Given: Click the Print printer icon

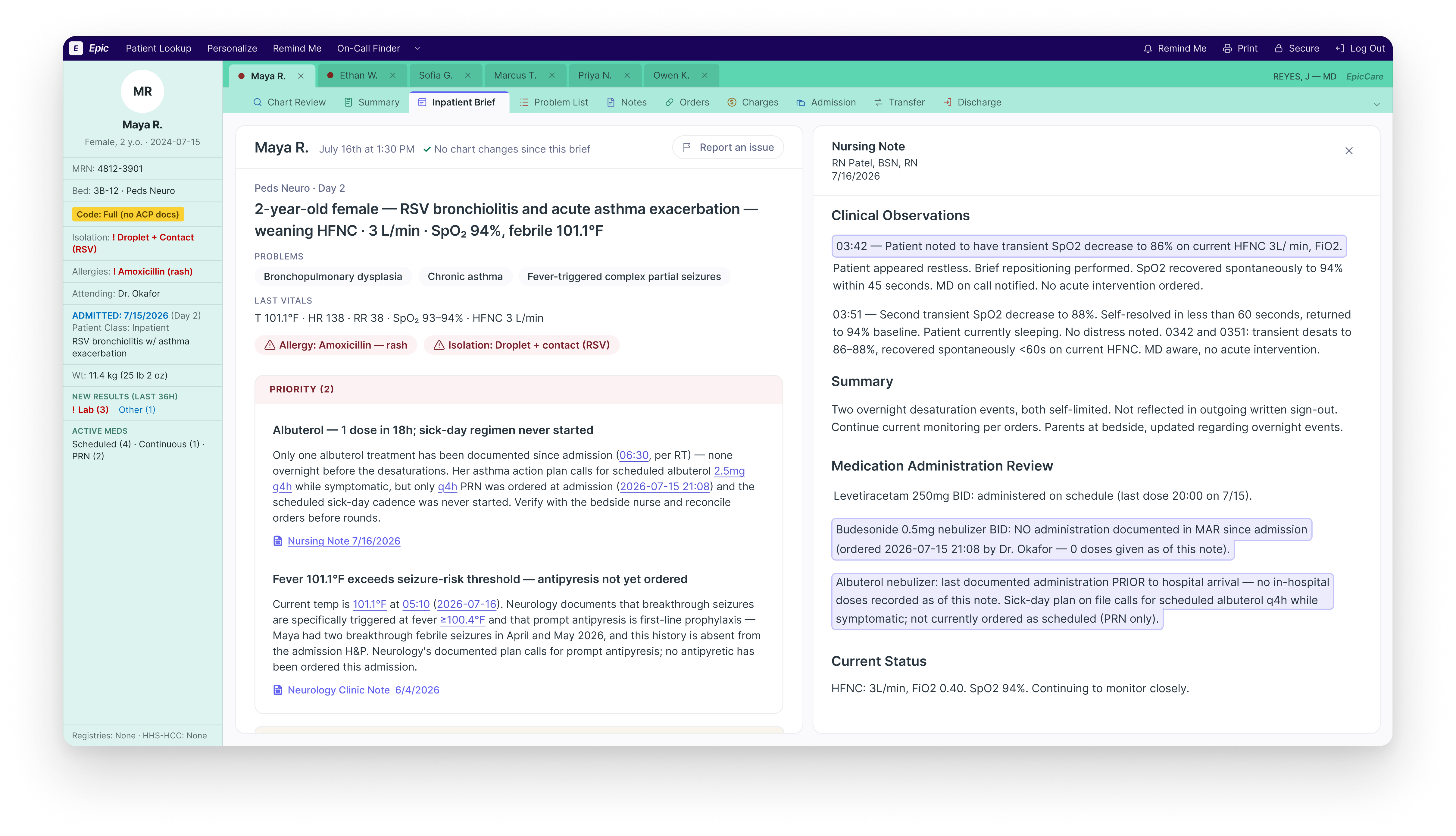Looking at the screenshot, I should pyautogui.click(x=1227, y=48).
